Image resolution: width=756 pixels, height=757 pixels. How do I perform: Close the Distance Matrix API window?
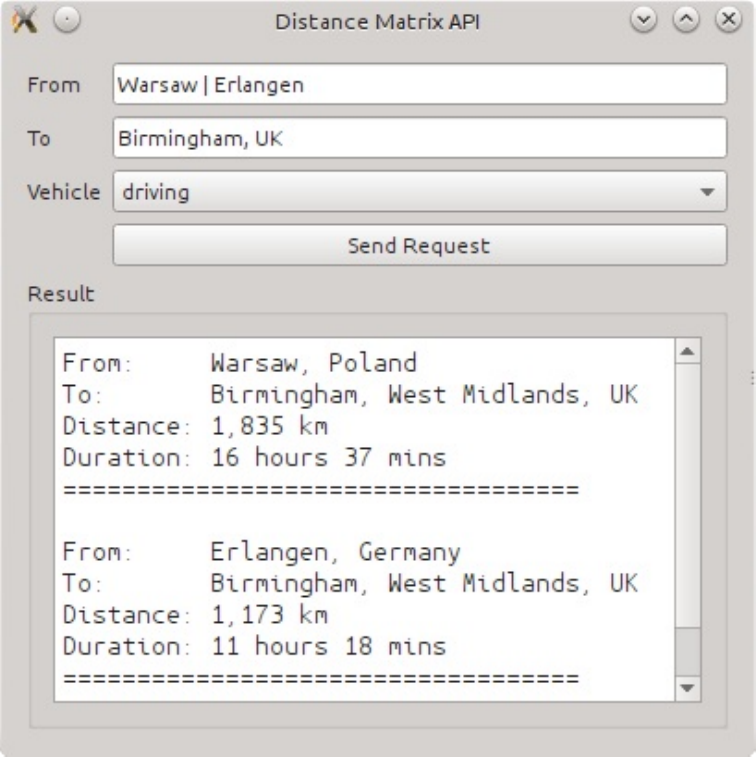728,20
